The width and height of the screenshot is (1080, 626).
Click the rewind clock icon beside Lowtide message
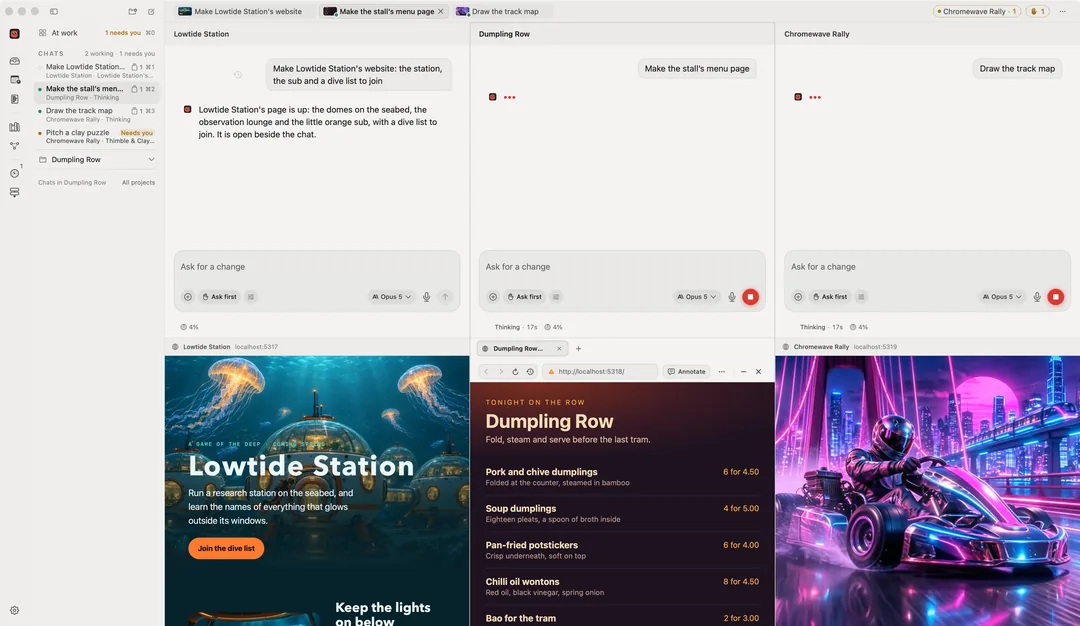(x=238, y=74)
